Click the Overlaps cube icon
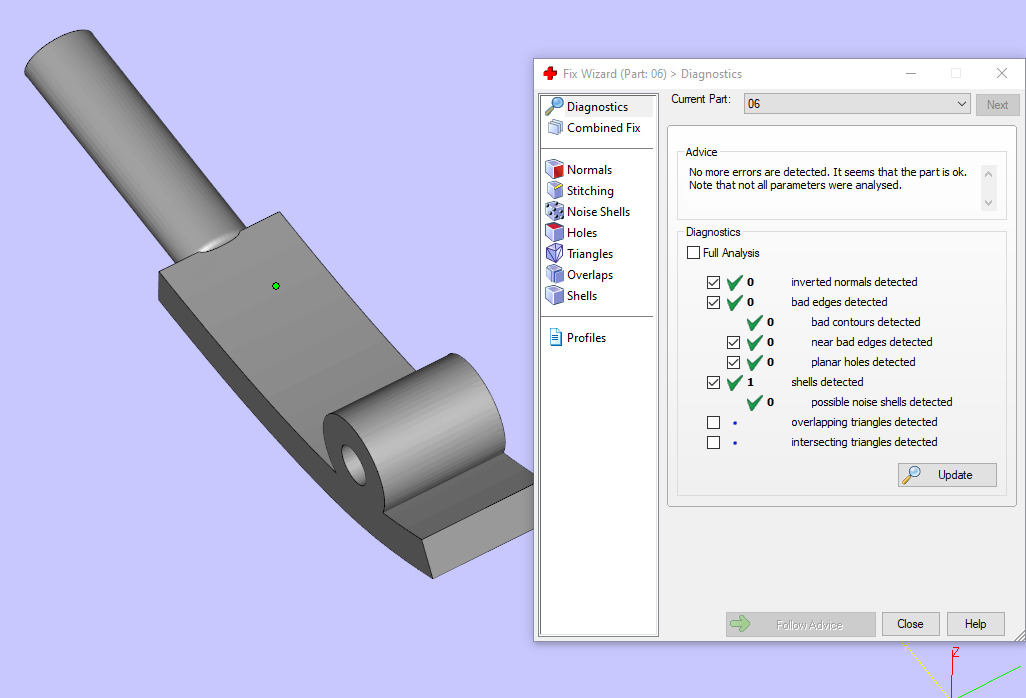 tap(554, 274)
